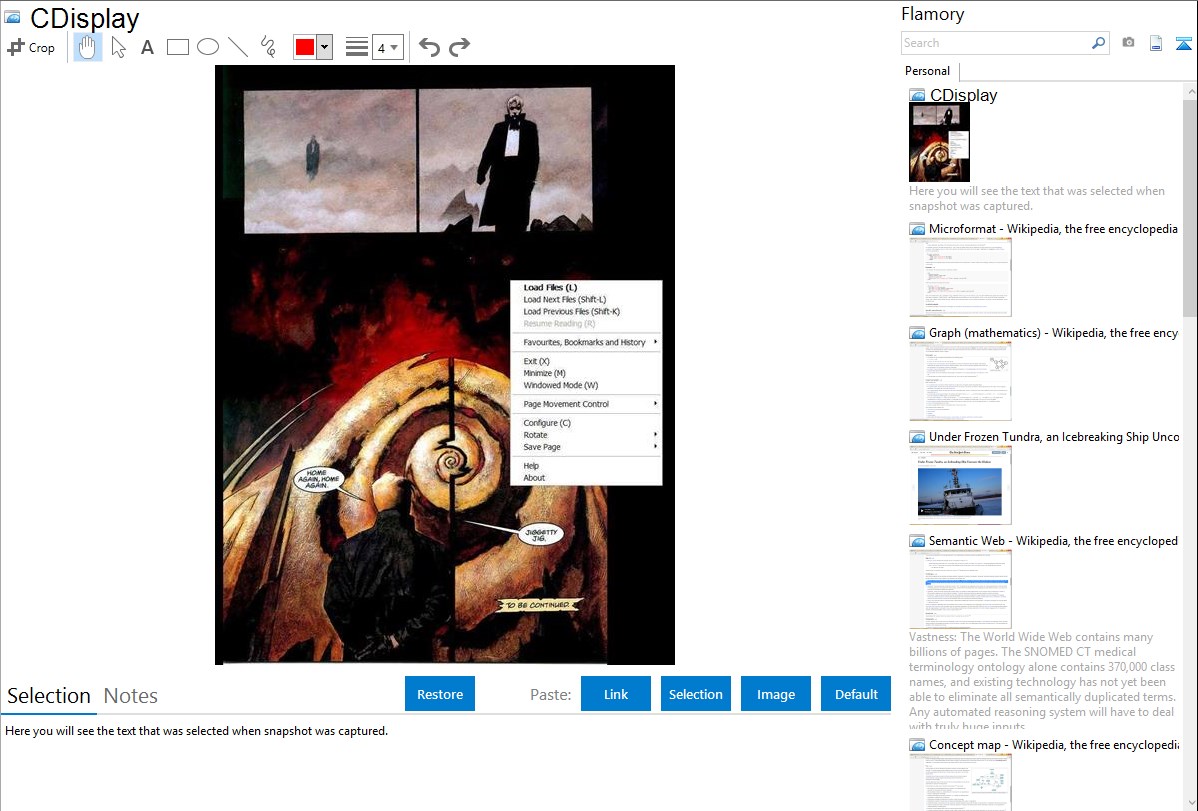1198x811 pixels.
Task: Click the Microformat - Wikipedia title text
Action: [1053, 229]
